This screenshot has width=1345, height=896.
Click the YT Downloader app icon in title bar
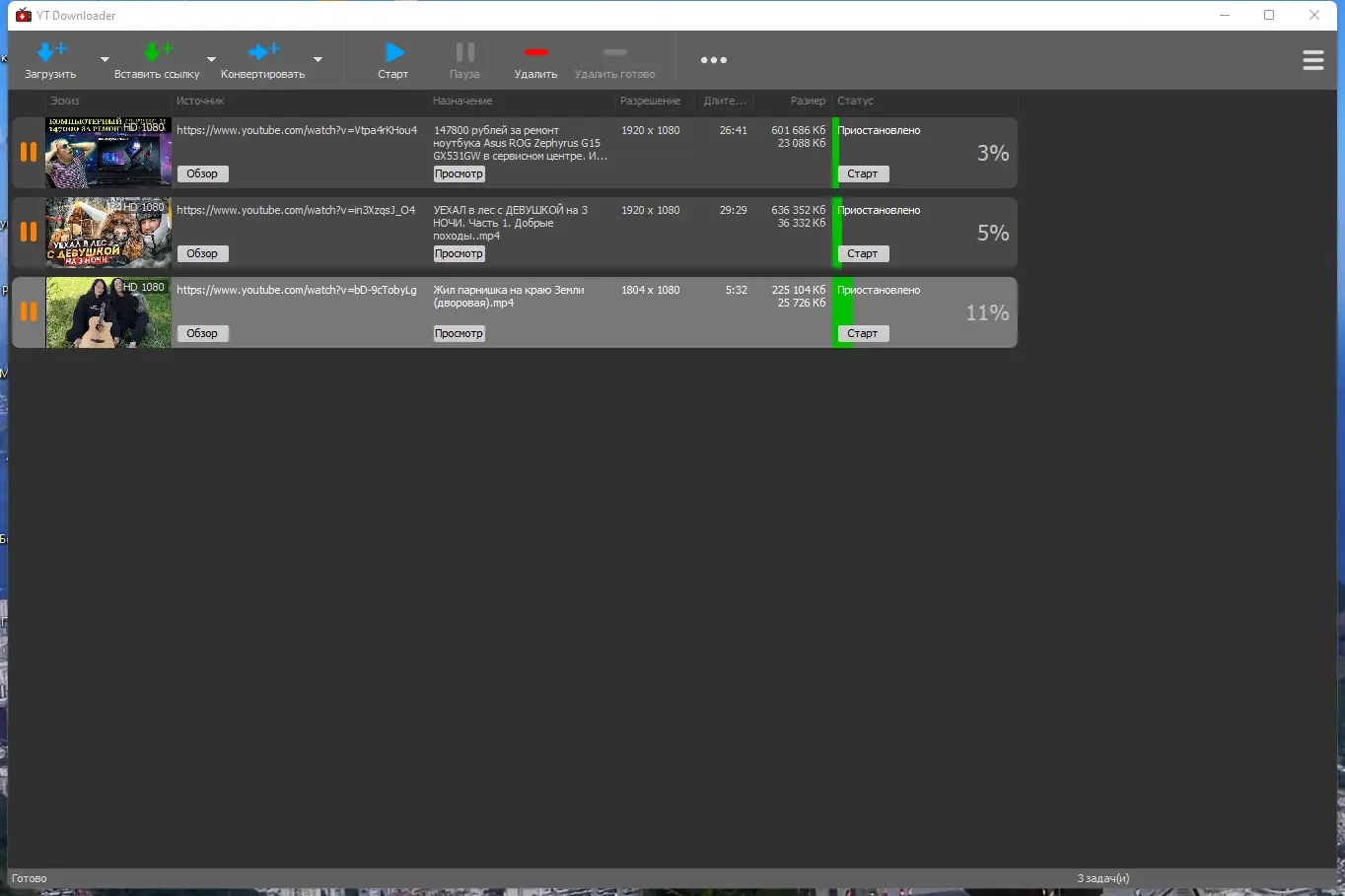(24, 15)
